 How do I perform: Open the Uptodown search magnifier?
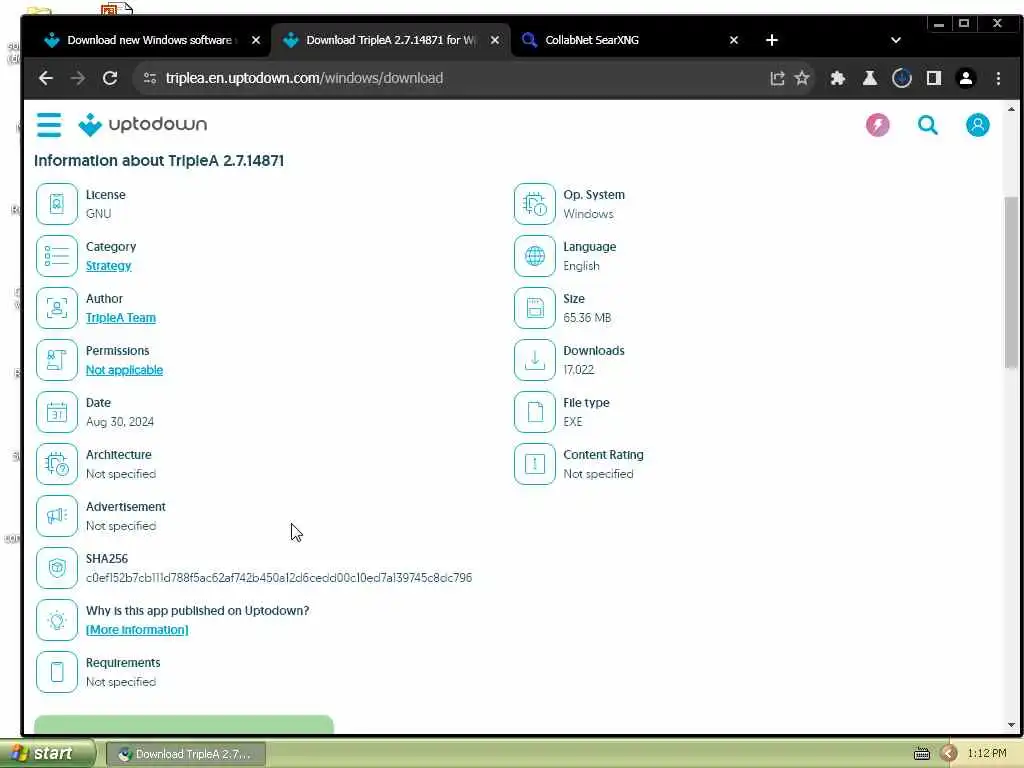pos(927,125)
